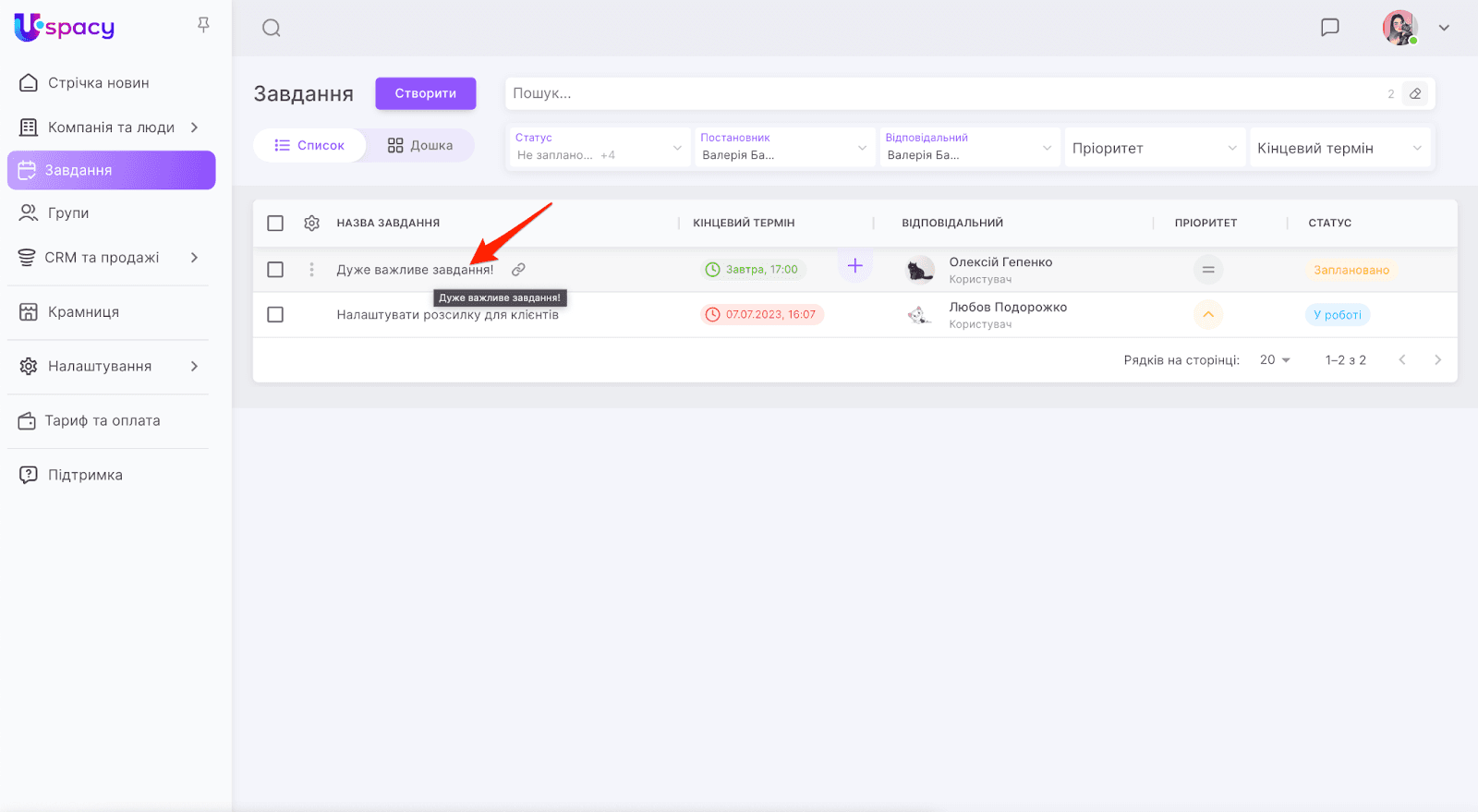Select checkbox for Налаштувати розсилку для клієнтів
This screenshot has height=812, width=1478.
[275, 315]
